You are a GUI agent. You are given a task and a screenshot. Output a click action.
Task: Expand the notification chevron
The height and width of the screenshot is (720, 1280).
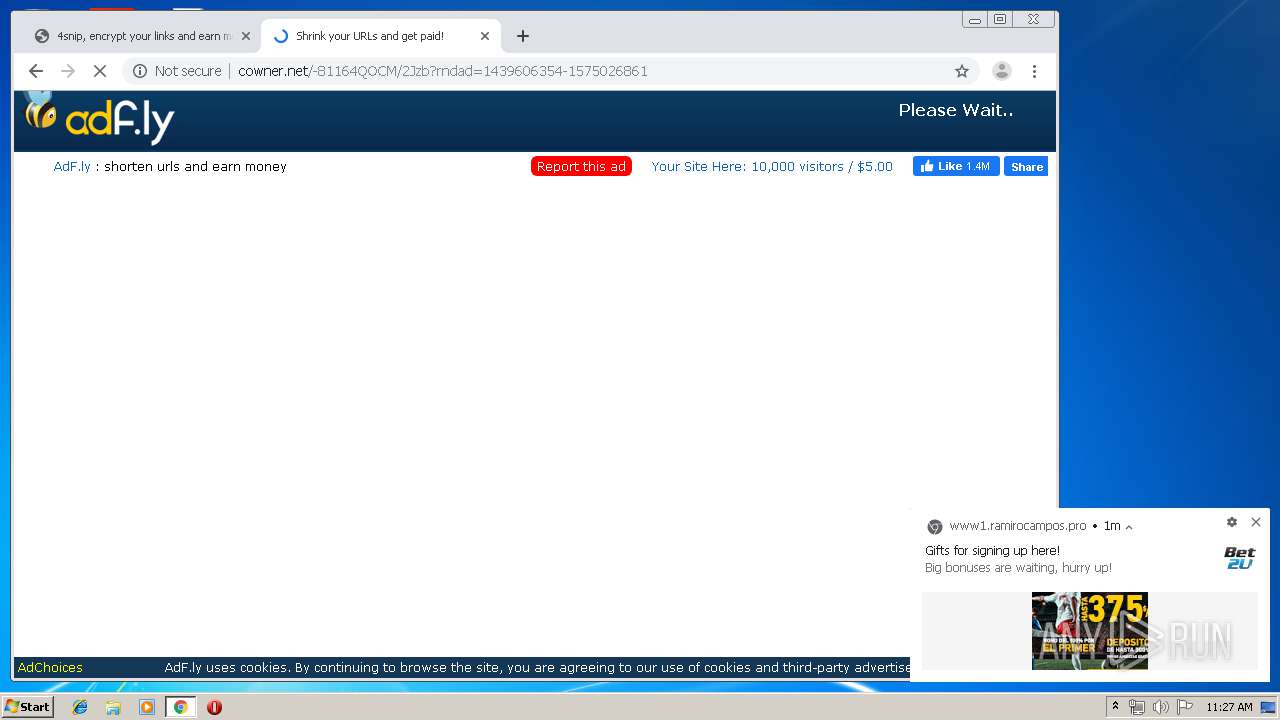1129,527
